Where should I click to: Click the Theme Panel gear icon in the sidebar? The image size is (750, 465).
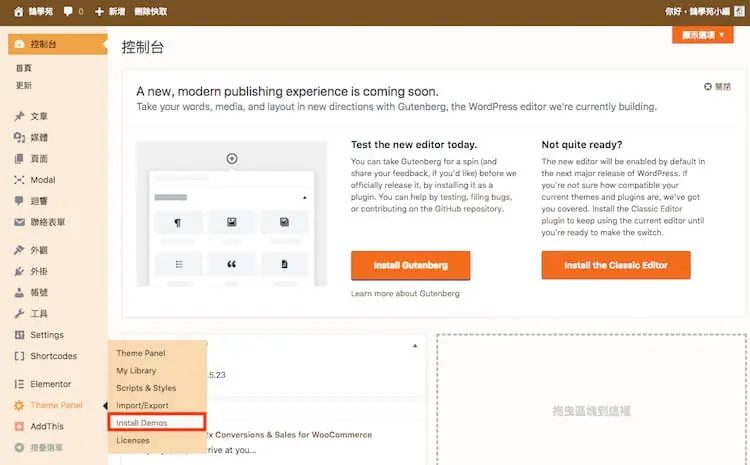tap(19, 405)
